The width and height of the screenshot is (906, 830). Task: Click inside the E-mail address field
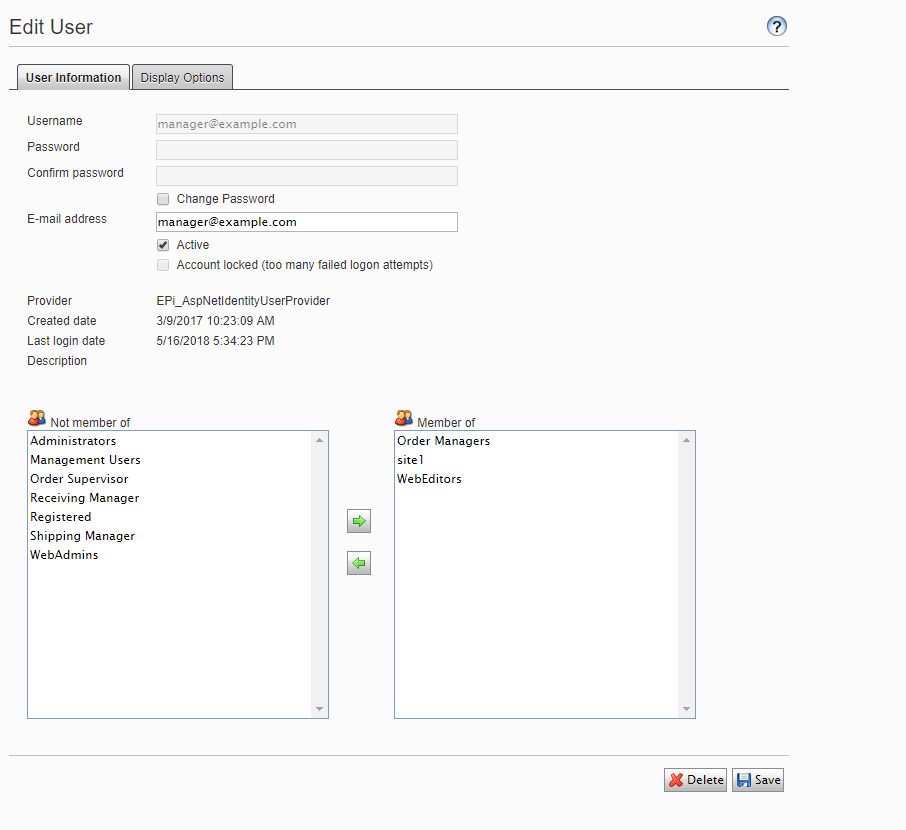[x=306, y=221]
